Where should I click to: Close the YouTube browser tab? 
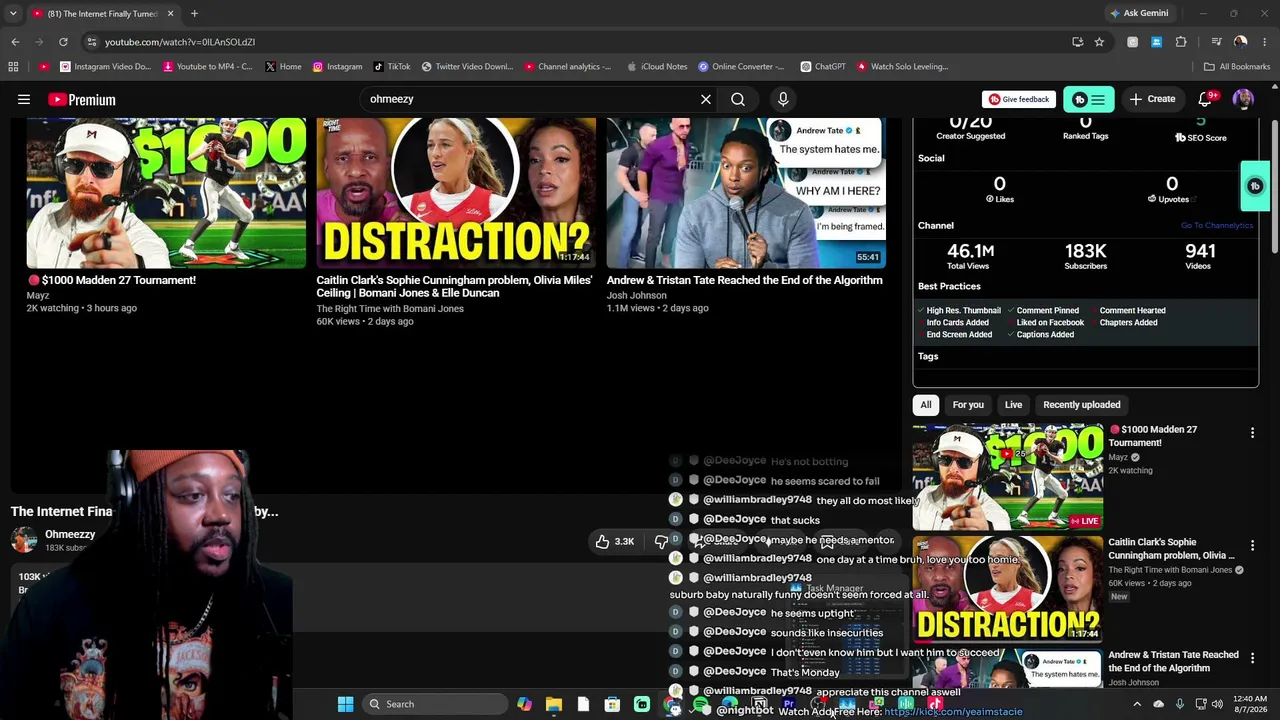coord(170,13)
